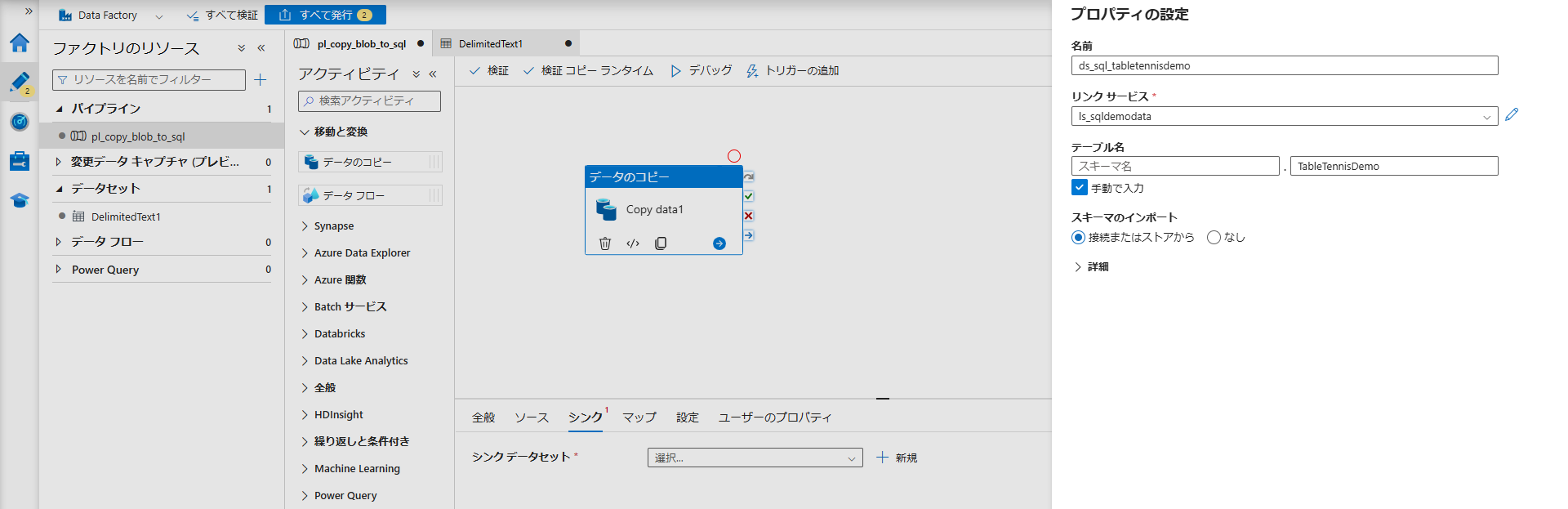Open the DelimitedText1 editor tab
1568x509 pixels.
(490, 44)
